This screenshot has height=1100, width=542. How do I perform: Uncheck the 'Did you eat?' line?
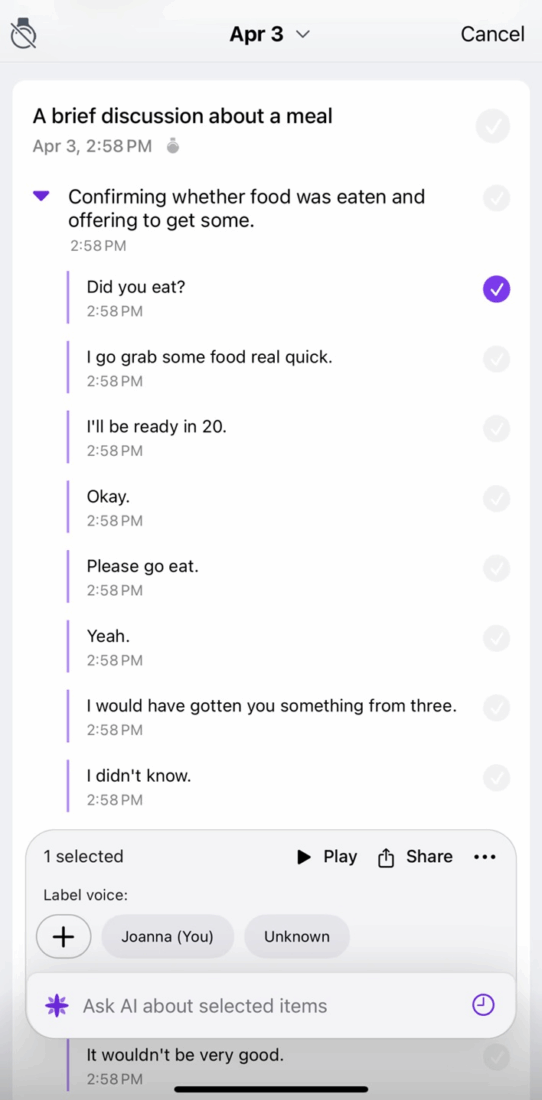click(496, 289)
